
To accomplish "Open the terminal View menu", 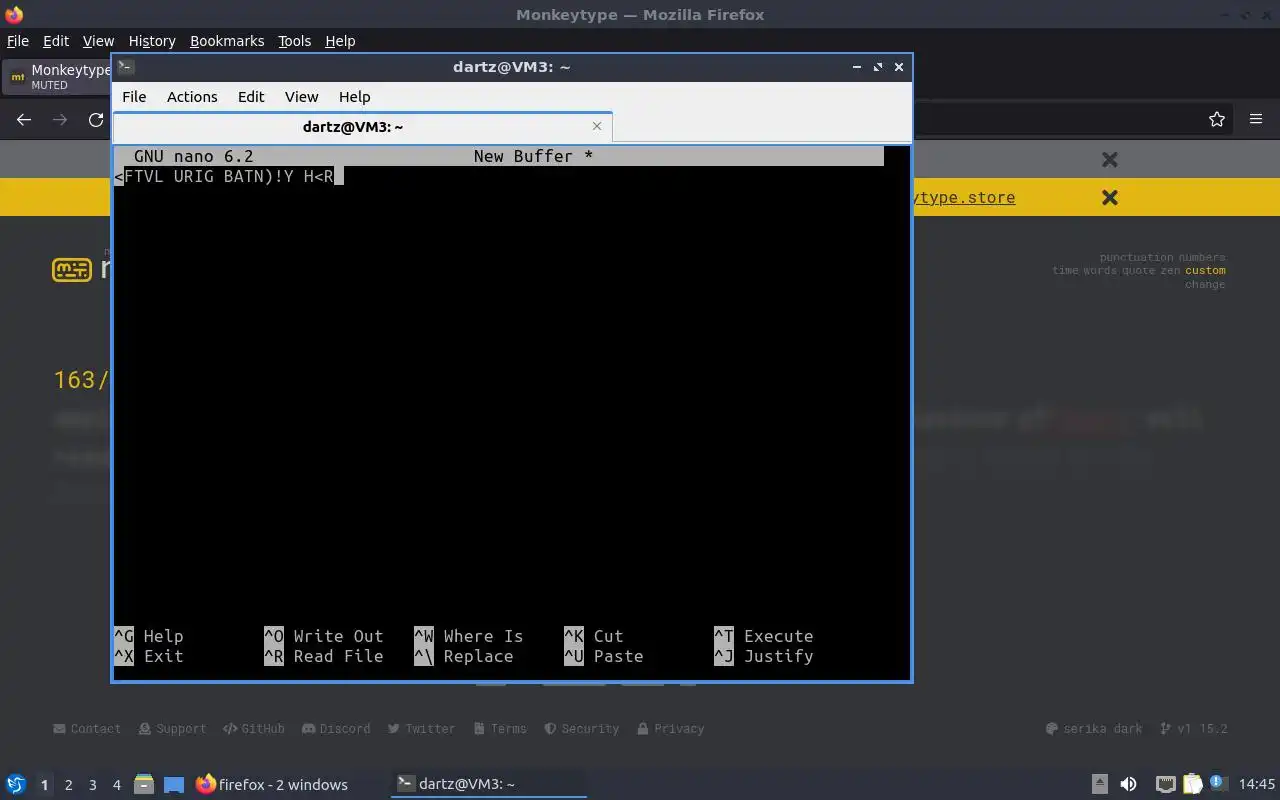I will [x=301, y=97].
